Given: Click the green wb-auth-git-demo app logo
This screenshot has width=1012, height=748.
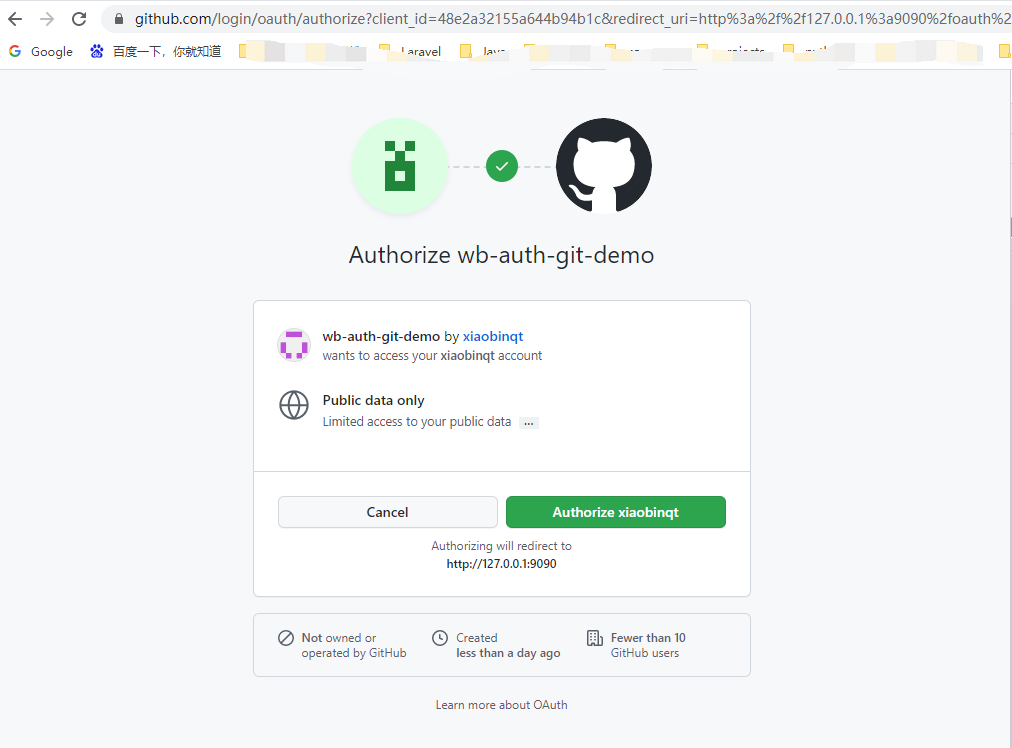Looking at the screenshot, I should click(400, 166).
